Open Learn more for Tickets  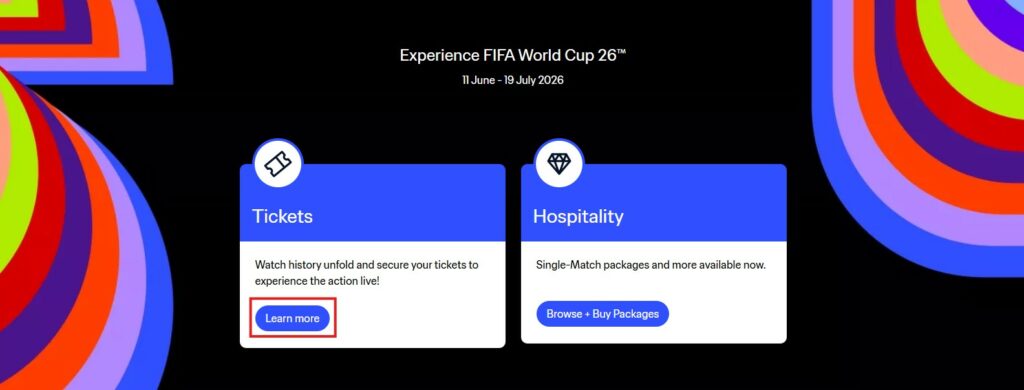pos(293,318)
